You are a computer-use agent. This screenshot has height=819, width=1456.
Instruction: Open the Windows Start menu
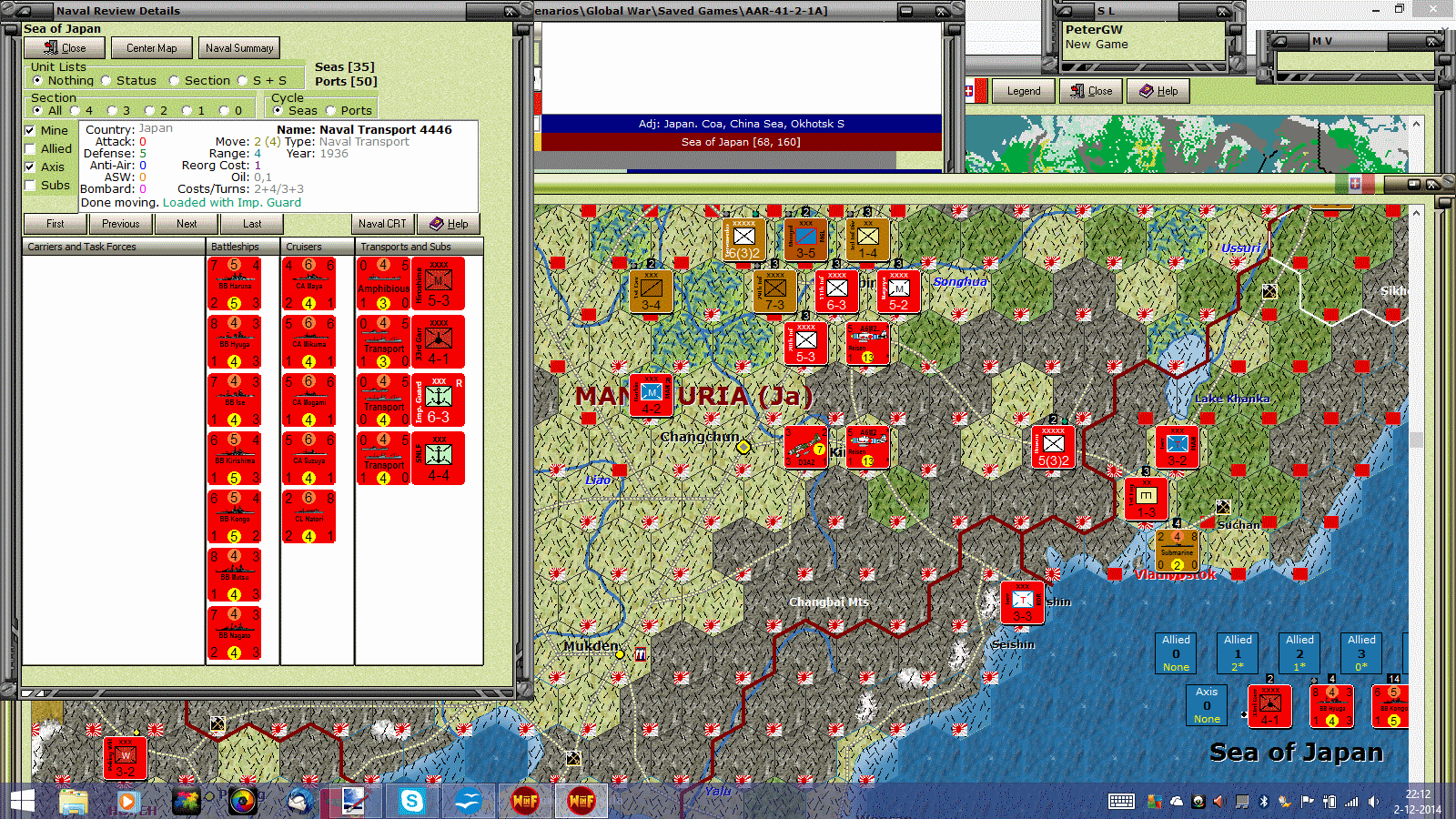click(22, 801)
